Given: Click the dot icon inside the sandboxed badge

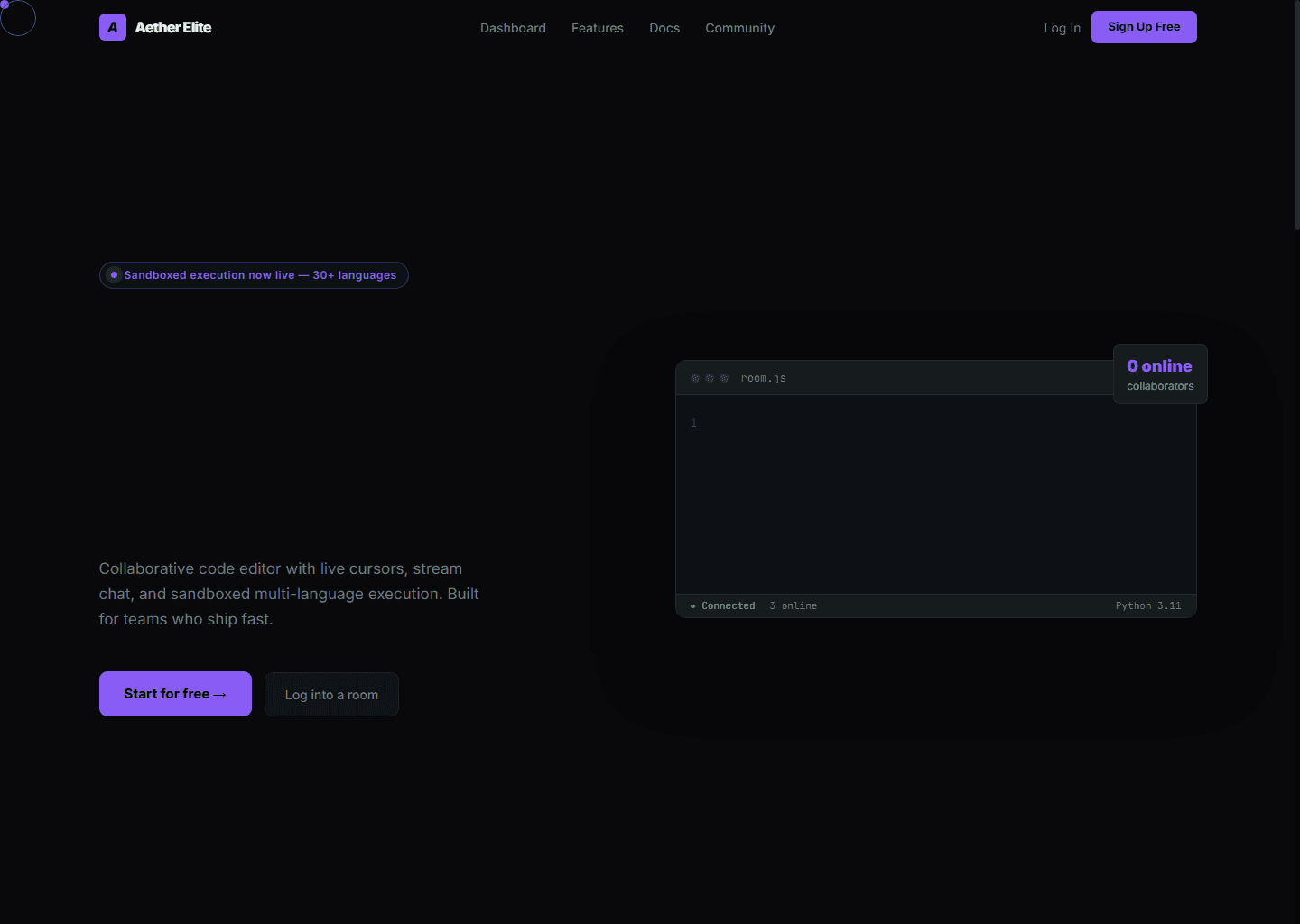Looking at the screenshot, I should click(x=114, y=275).
